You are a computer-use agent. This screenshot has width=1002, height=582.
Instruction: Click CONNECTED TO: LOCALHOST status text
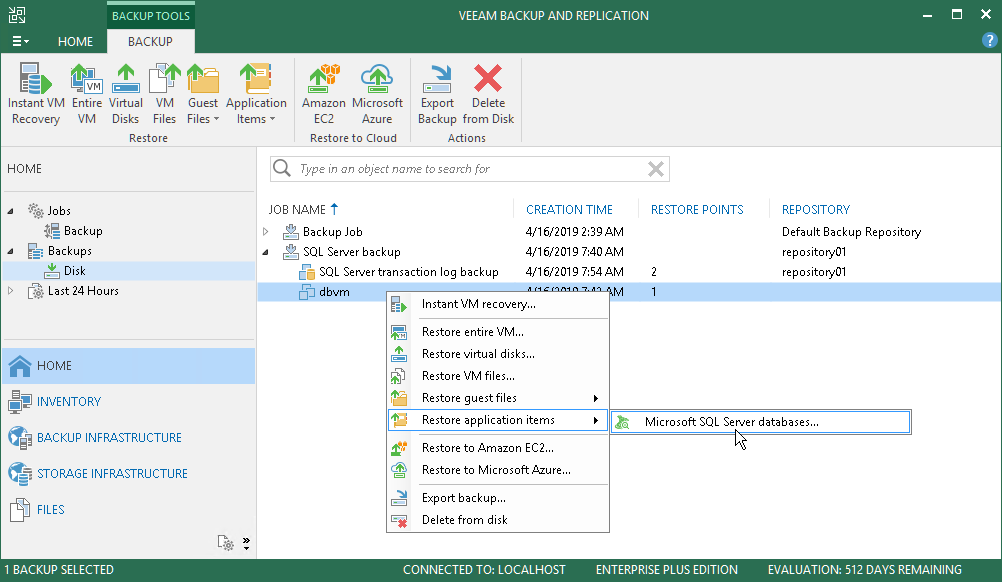484,570
